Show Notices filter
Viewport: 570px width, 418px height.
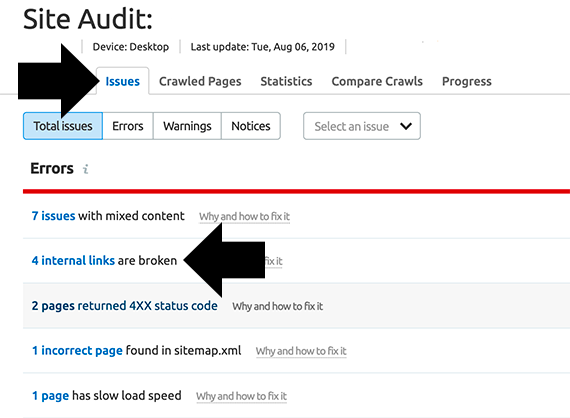251,126
